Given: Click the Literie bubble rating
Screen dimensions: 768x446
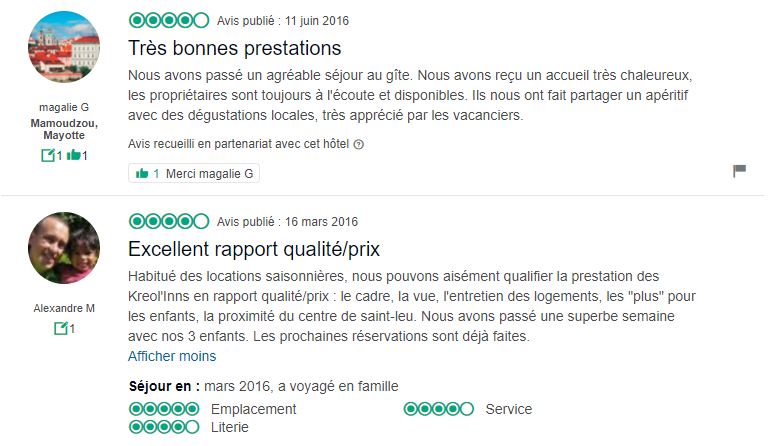Looking at the screenshot, I should (164, 427).
